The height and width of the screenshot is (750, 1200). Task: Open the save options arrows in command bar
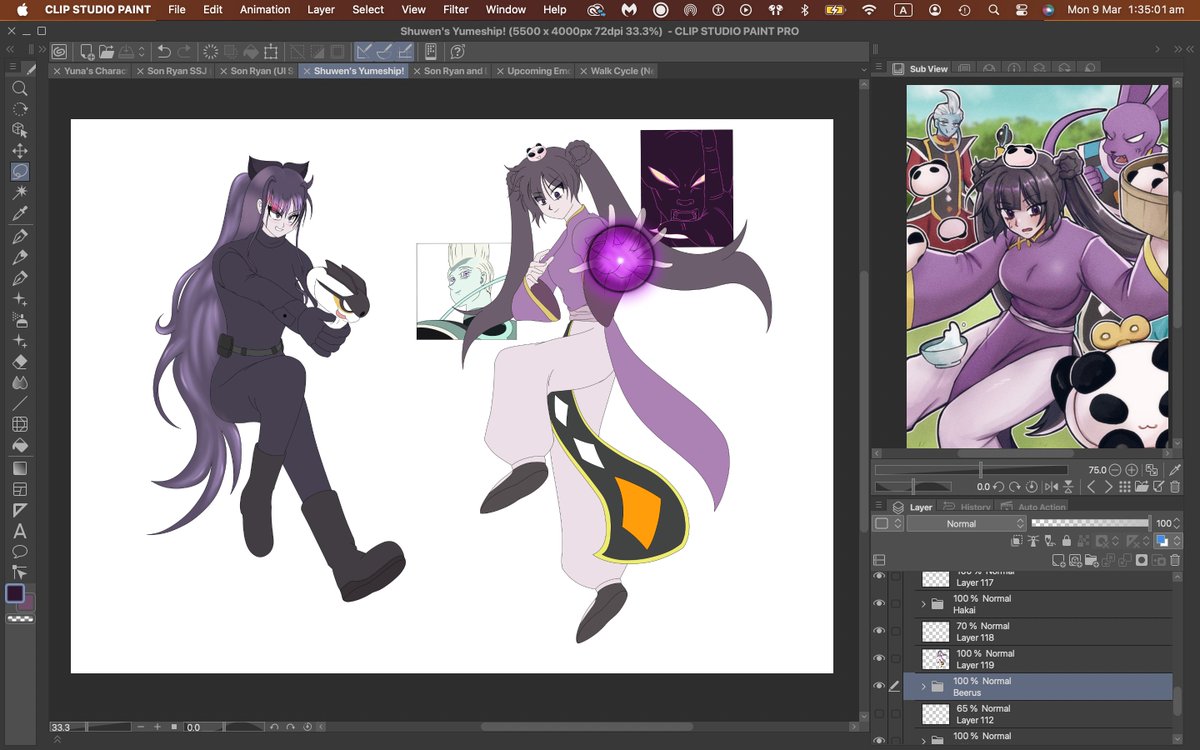(x=141, y=51)
